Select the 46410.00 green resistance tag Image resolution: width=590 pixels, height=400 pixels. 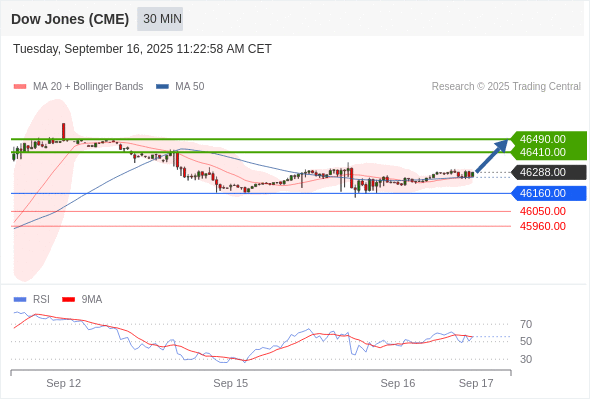[x=549, y=152]
